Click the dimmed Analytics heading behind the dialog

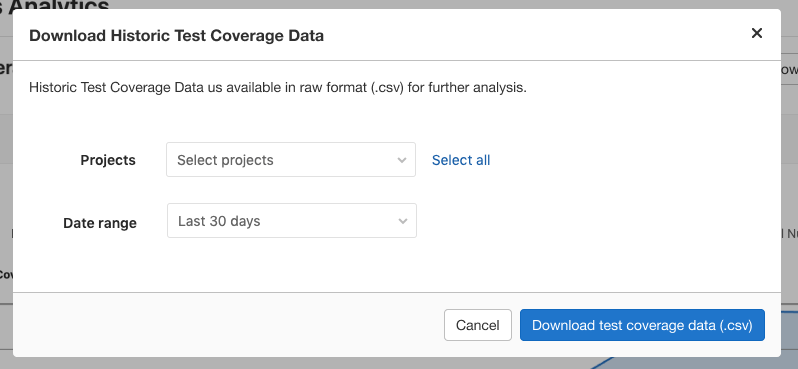point(54,4)
